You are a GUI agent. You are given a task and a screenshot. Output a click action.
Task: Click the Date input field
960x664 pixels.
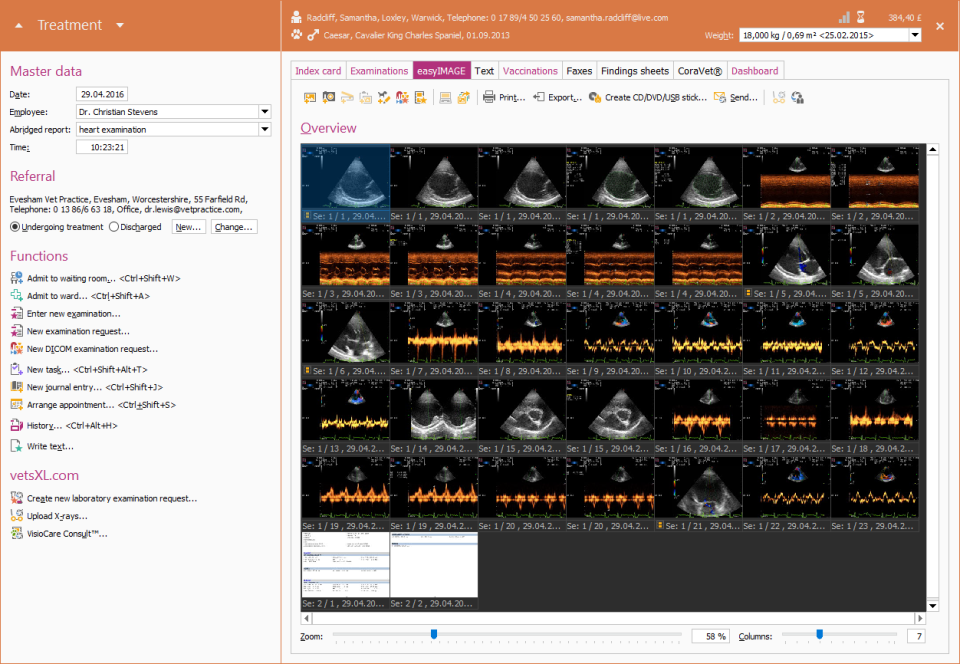(102, 94)
